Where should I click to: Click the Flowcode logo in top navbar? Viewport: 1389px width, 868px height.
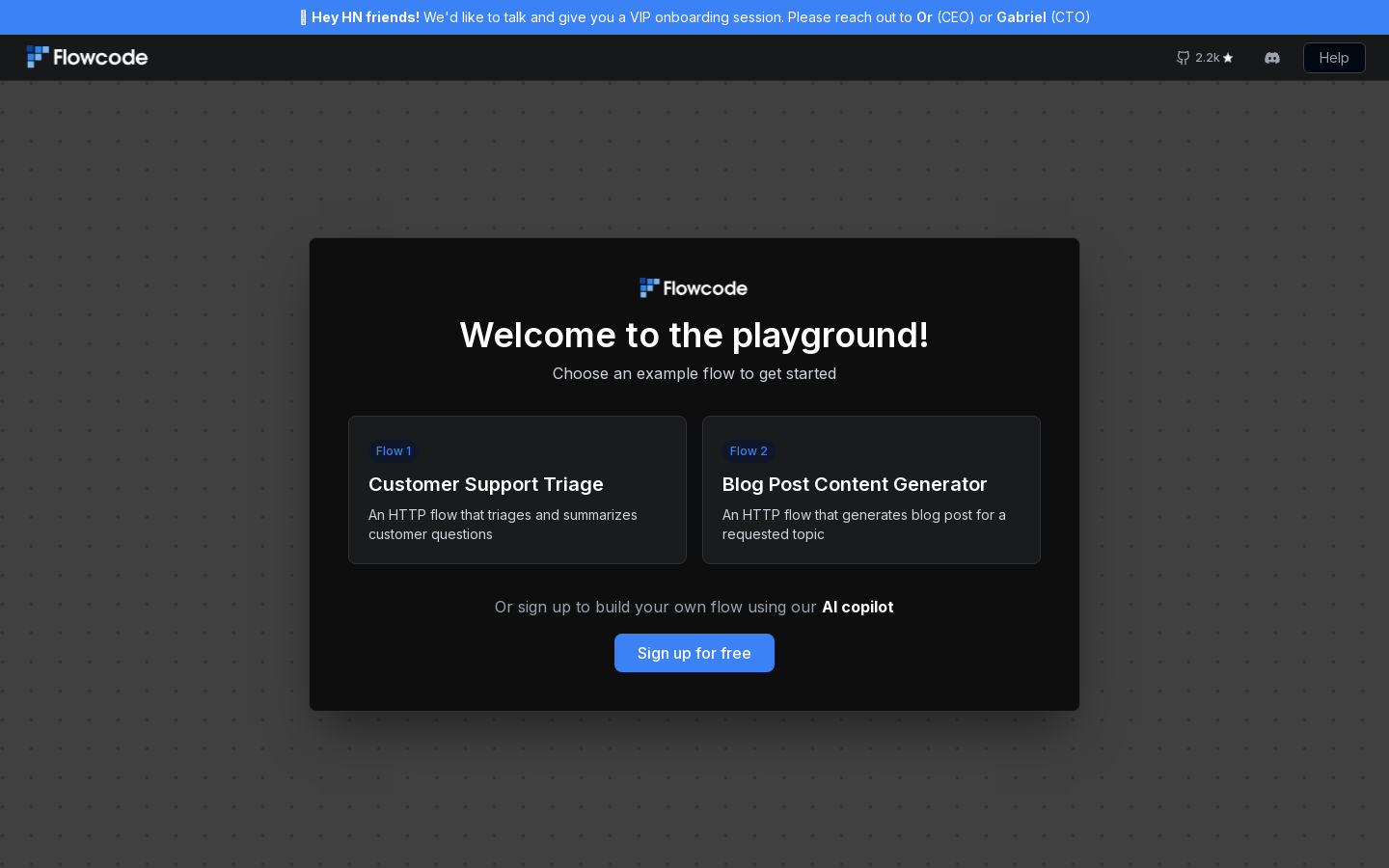click(x=87, y=57)
